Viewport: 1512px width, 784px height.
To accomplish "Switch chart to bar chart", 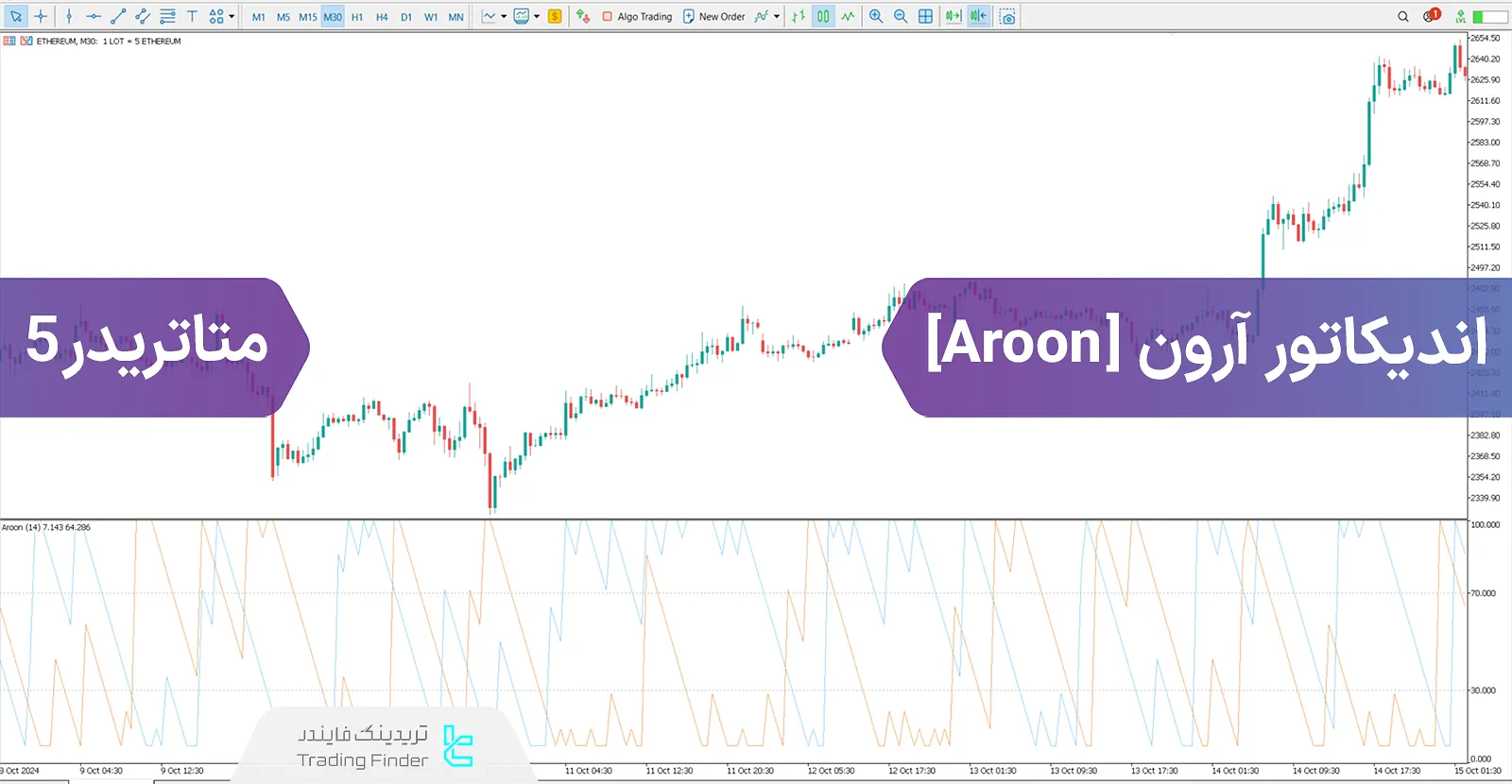I will pos(799,16).
